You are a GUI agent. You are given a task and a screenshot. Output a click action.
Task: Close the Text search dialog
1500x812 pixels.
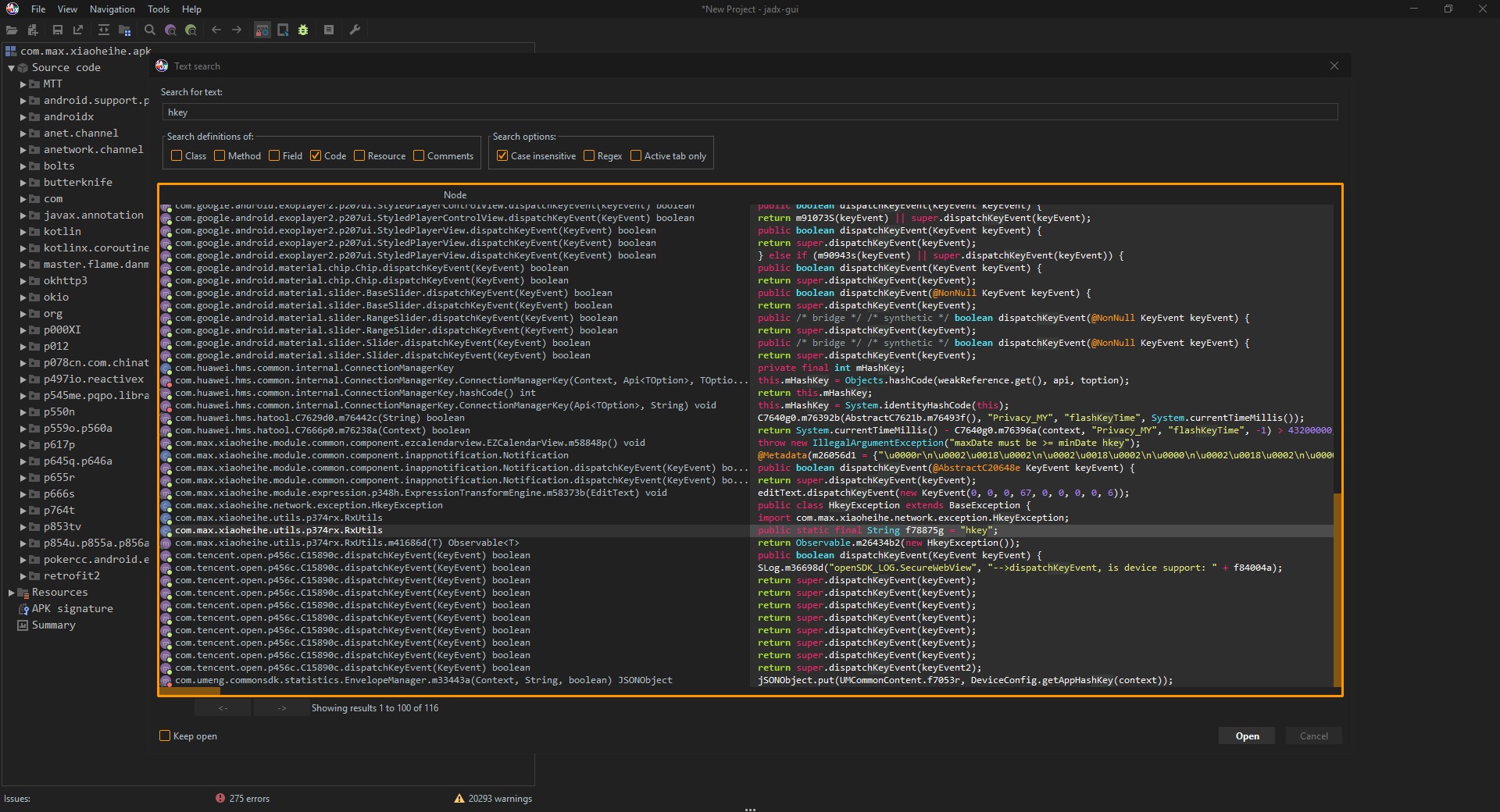(1334, 66)
